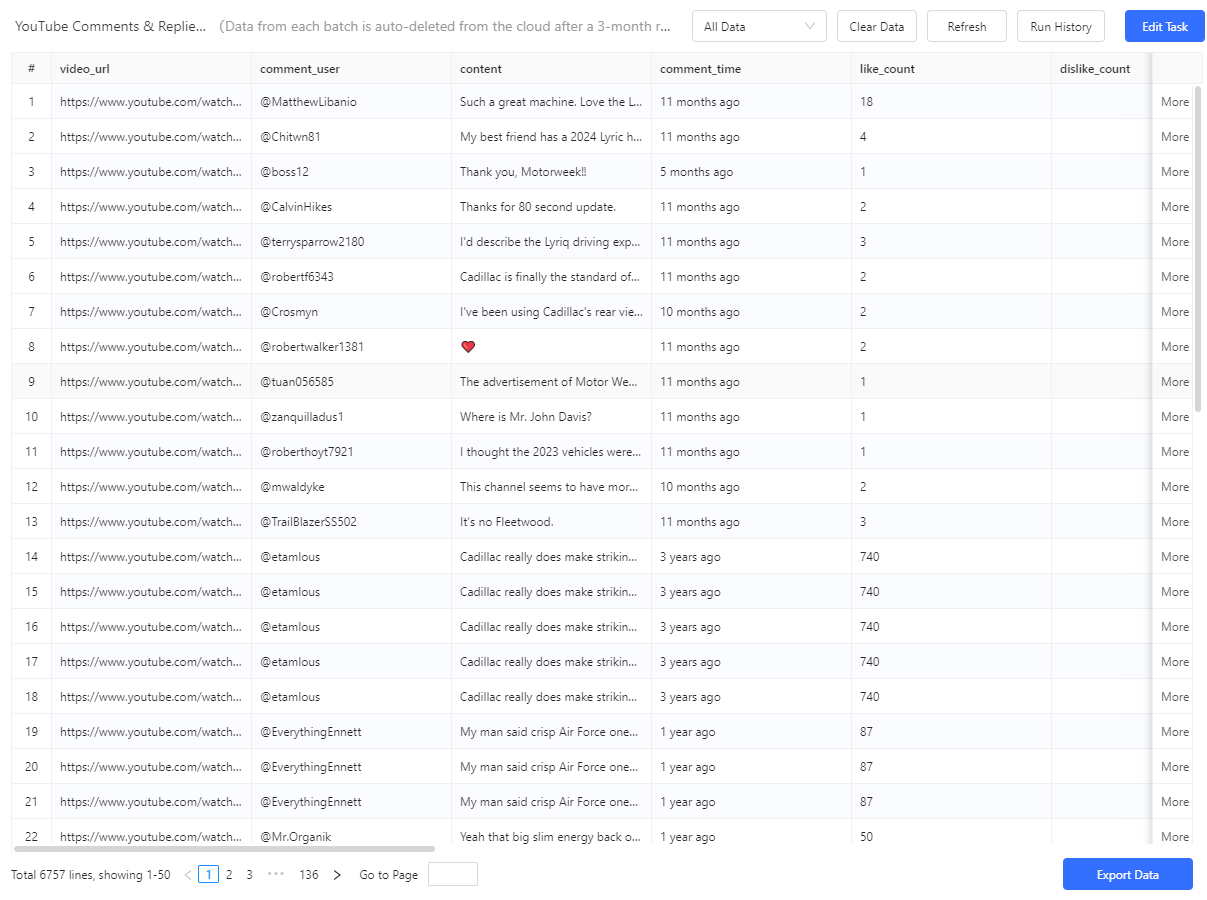The height and width of the screenshot is (900, 1207).
Task: Navigate to last page 136
Action: pos(309,875)
